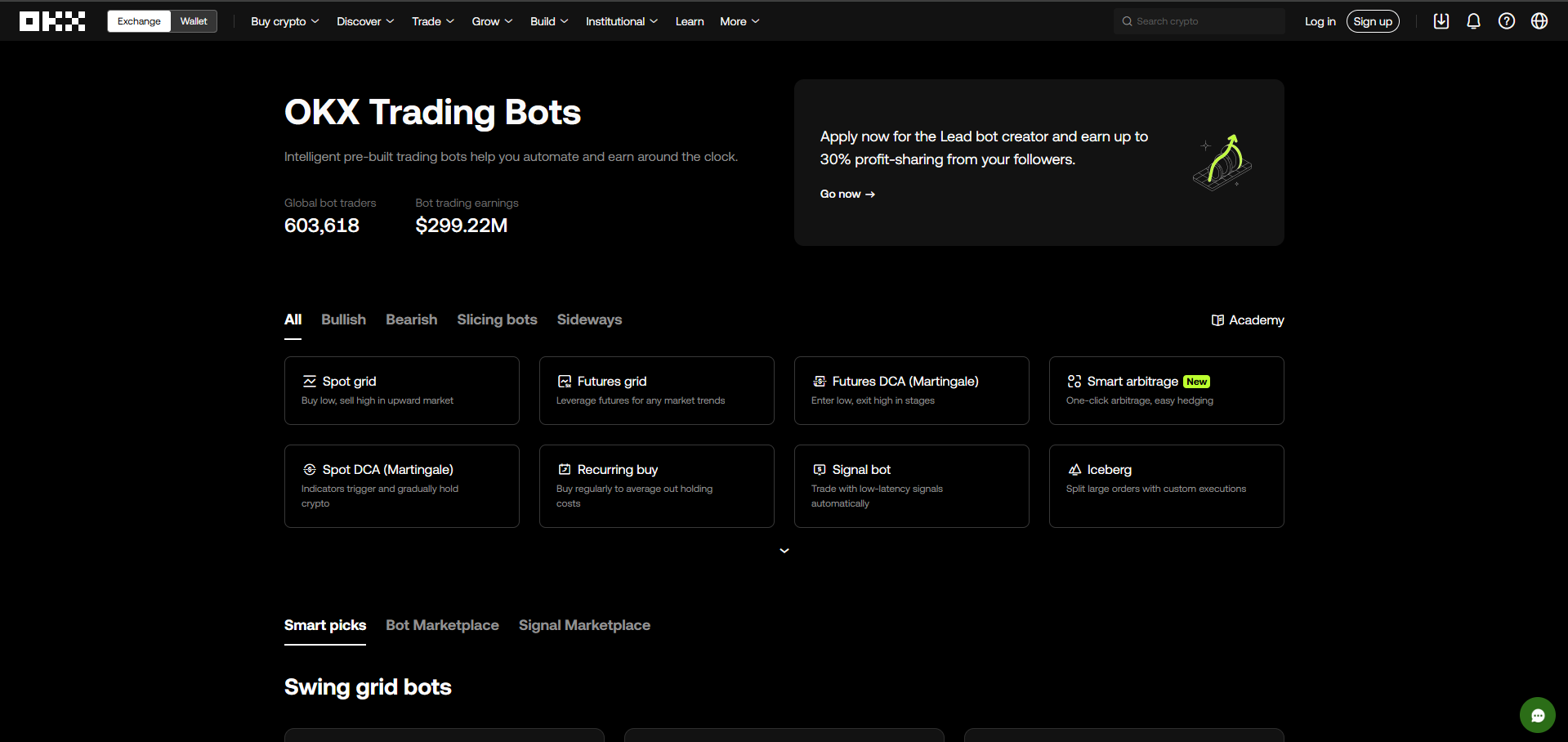Open the language globe icon
Image resolution: width=1568 pixels, height=742 pixels.
coord(1539,21)
